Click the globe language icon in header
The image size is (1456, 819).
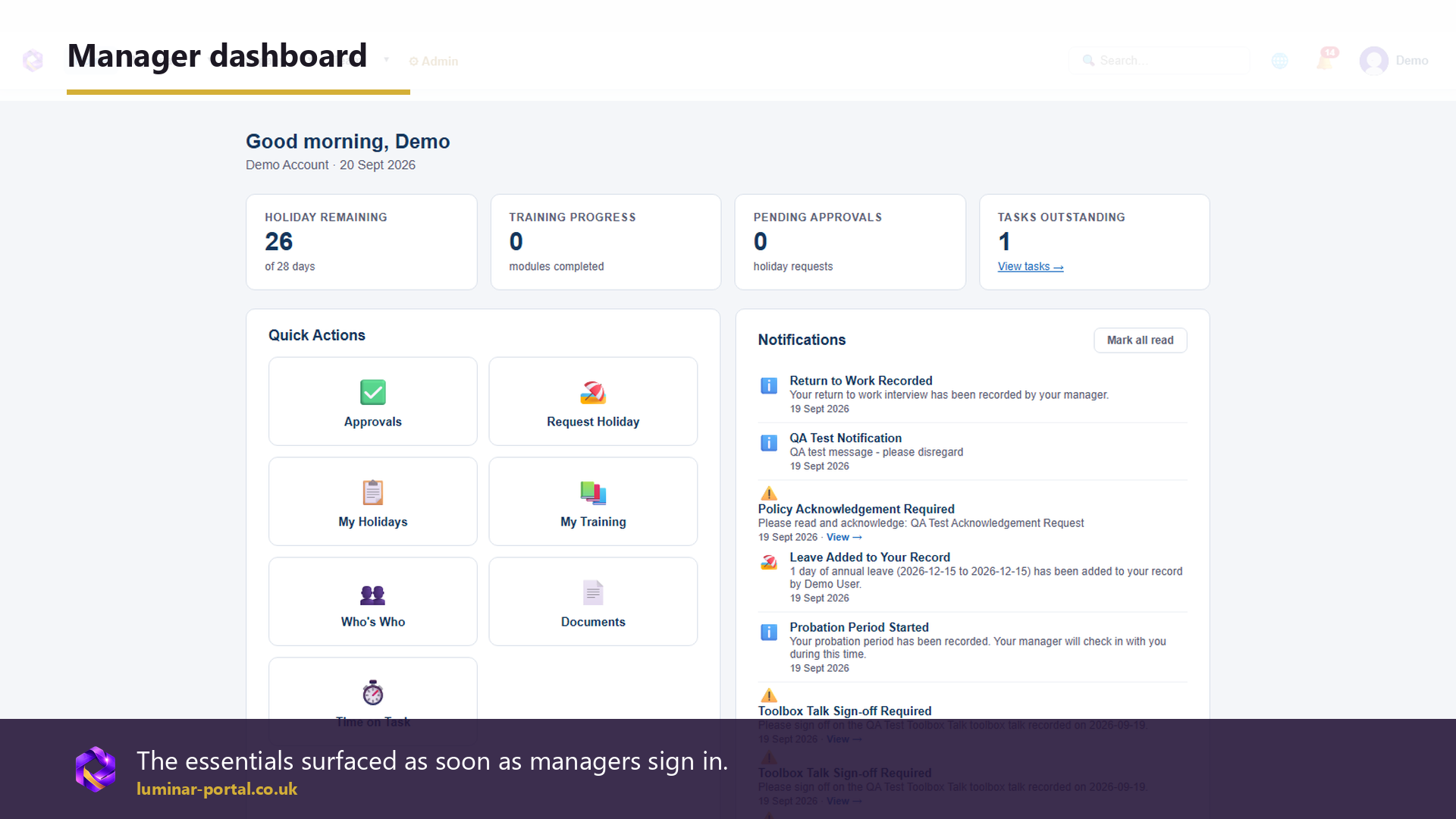(x=1280, y=61)
